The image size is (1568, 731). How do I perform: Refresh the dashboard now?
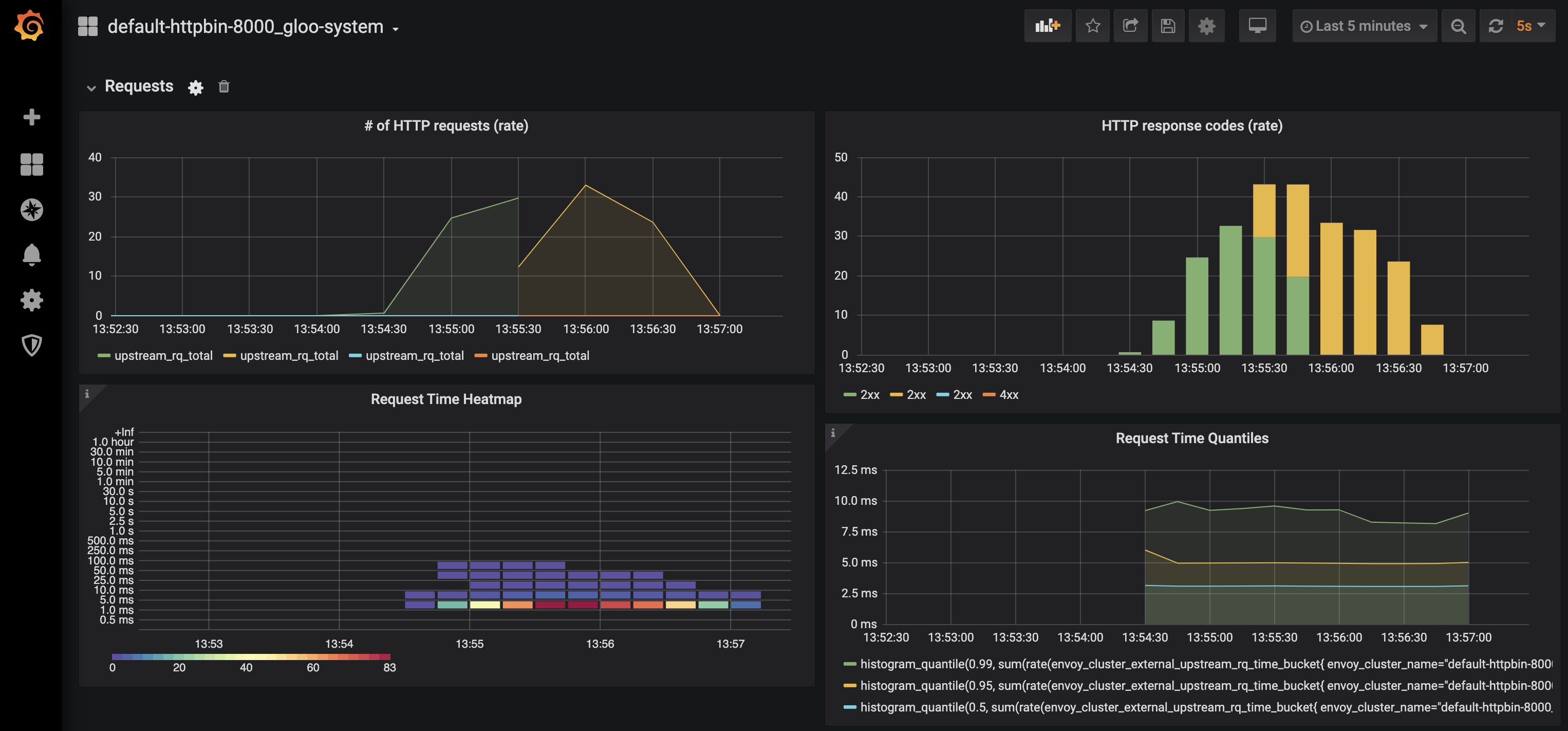[1496, 26]
